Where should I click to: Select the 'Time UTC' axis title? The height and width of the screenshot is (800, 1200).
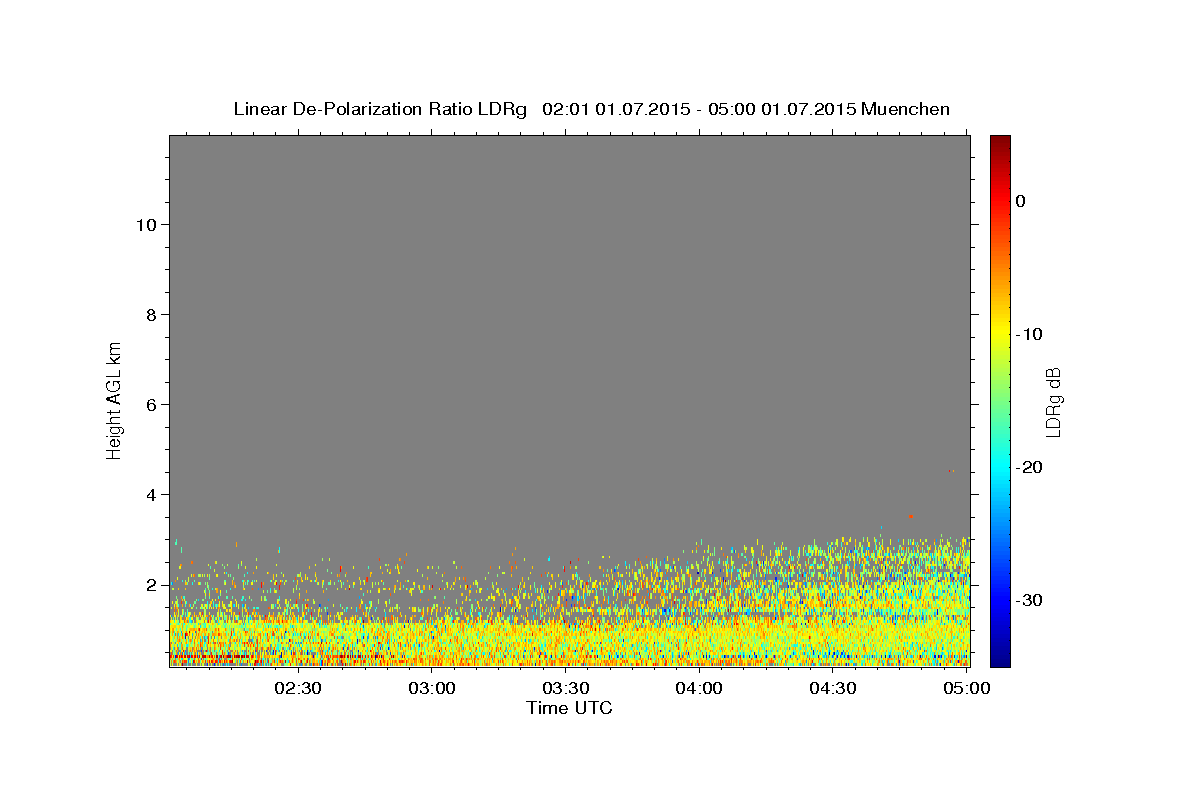click(x=569, y=708)
